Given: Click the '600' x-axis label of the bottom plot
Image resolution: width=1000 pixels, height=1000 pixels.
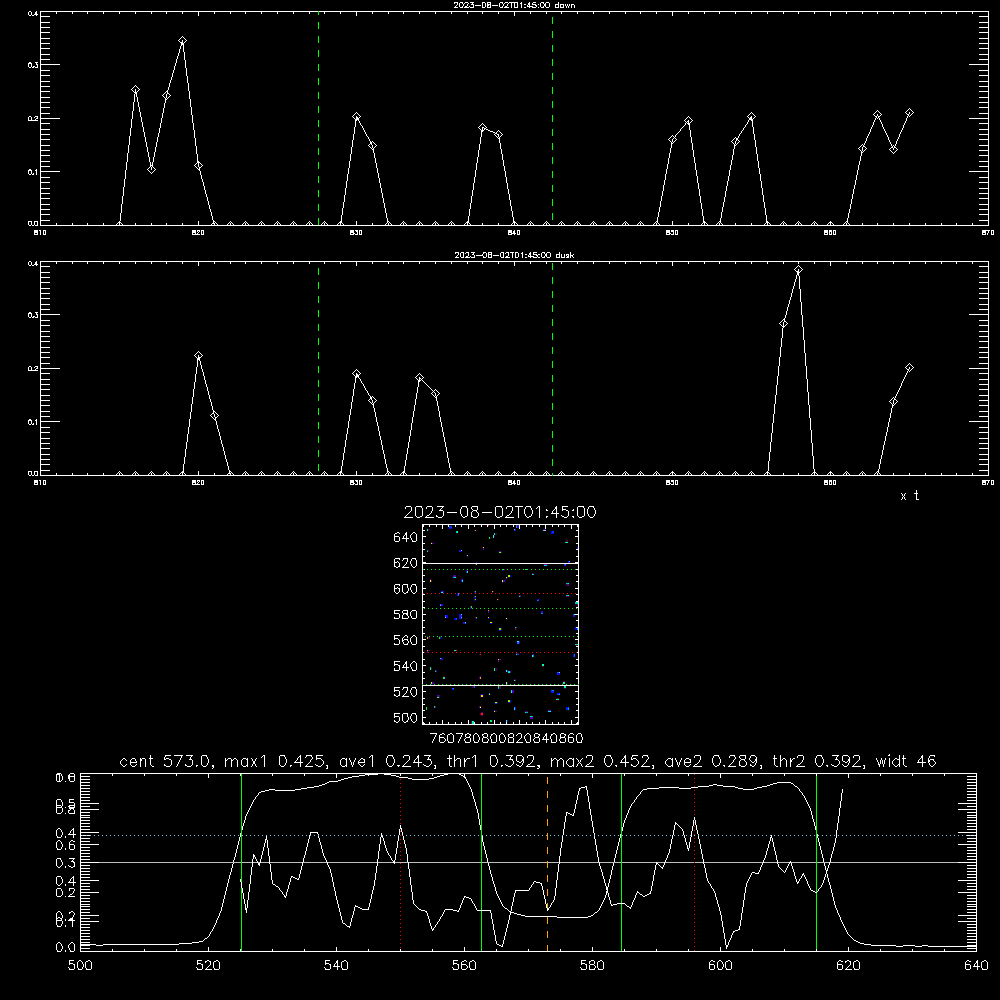Looking at the screenshot, I should click(720, 966).
